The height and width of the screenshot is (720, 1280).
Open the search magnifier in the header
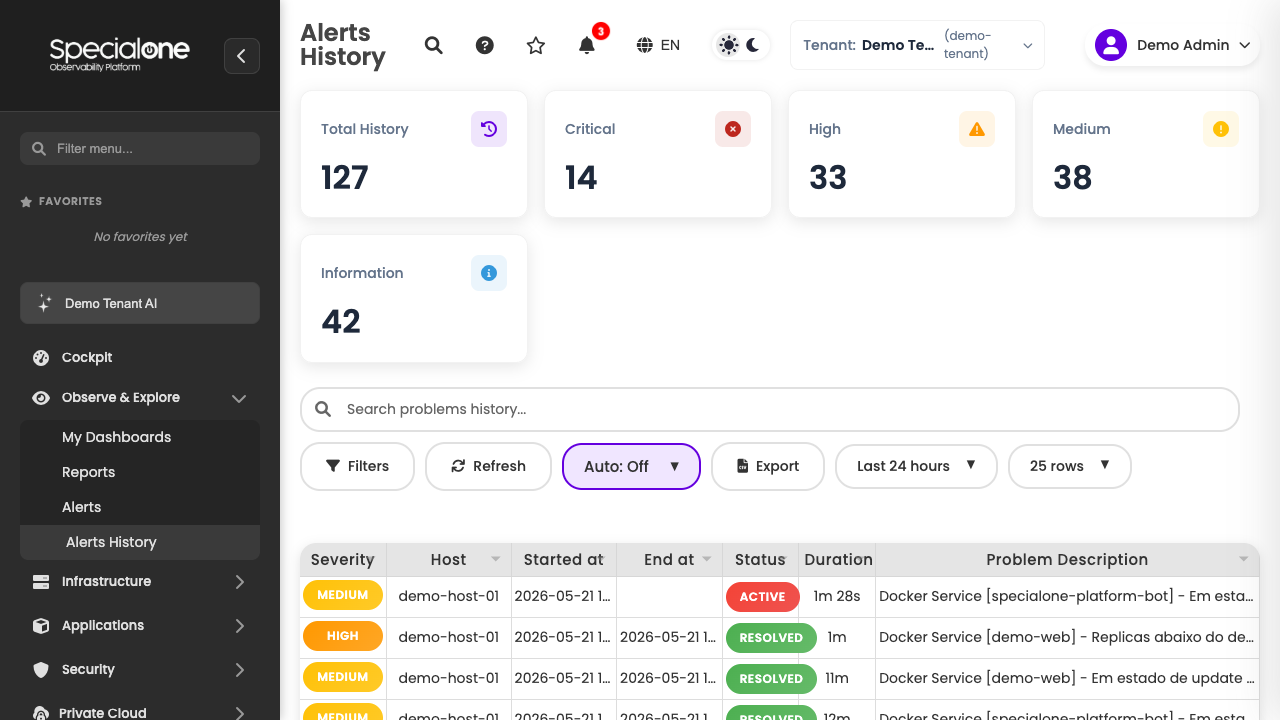click(x=434, y=45)
